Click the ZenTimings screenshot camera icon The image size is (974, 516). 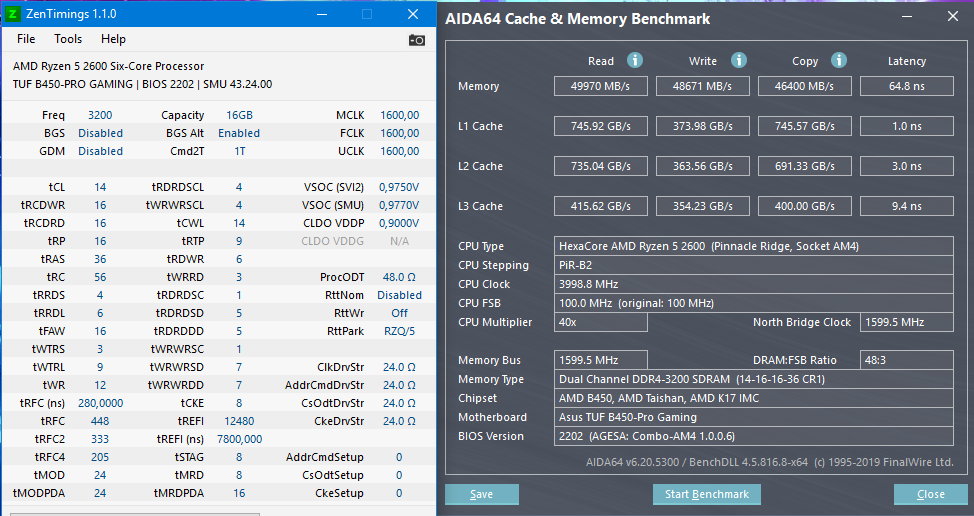(417, 40)
